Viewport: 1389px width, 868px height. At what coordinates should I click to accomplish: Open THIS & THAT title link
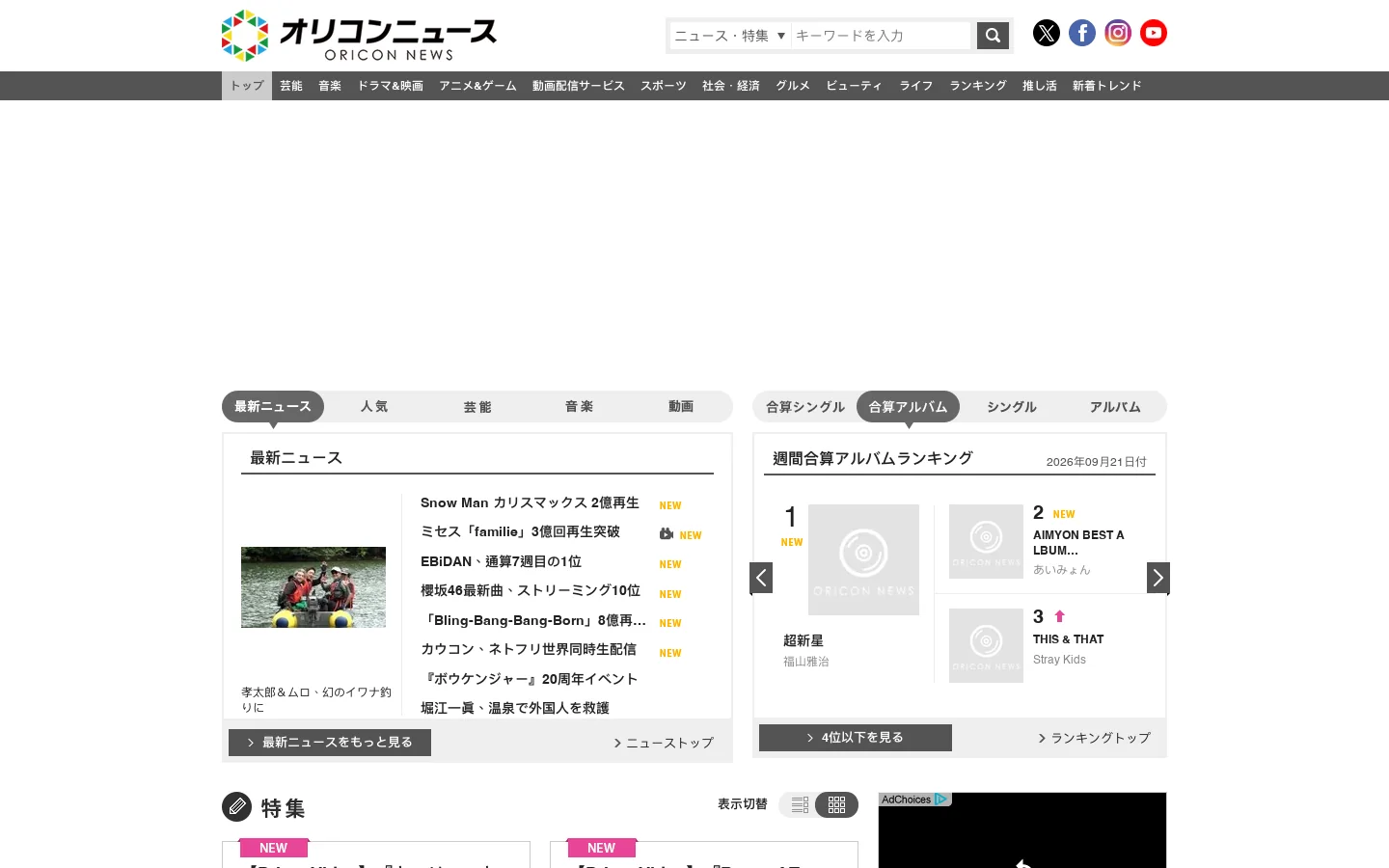point(1069,639)
